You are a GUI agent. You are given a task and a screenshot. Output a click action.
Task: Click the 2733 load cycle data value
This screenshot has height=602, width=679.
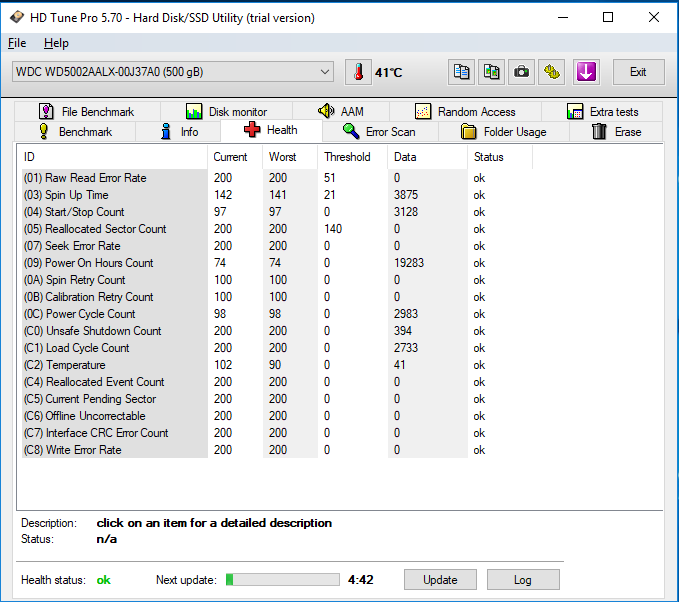[x=406, y=348]
